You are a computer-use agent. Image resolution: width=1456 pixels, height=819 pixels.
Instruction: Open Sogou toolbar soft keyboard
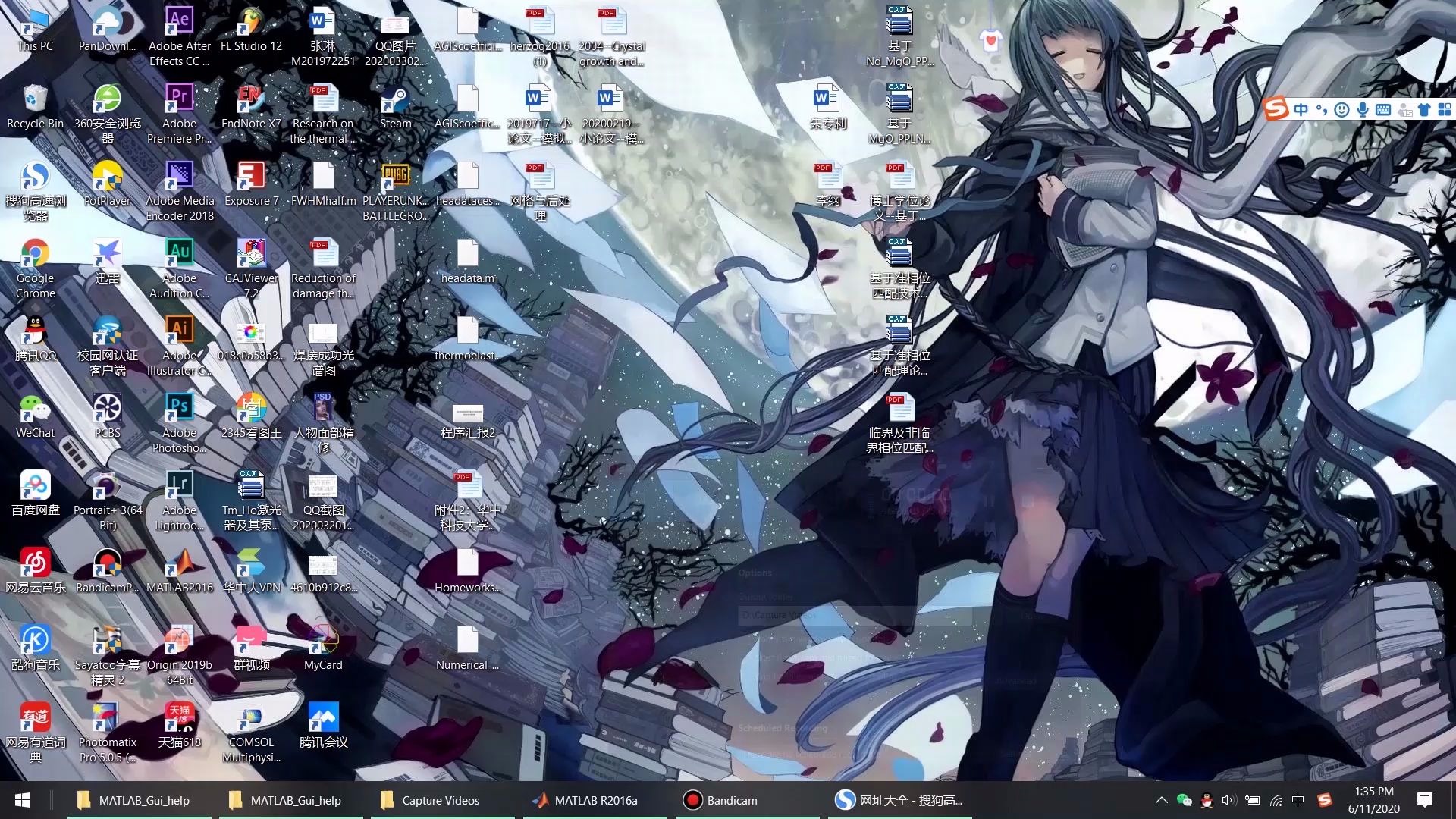pyautogui.click(x=1383, y=109)
